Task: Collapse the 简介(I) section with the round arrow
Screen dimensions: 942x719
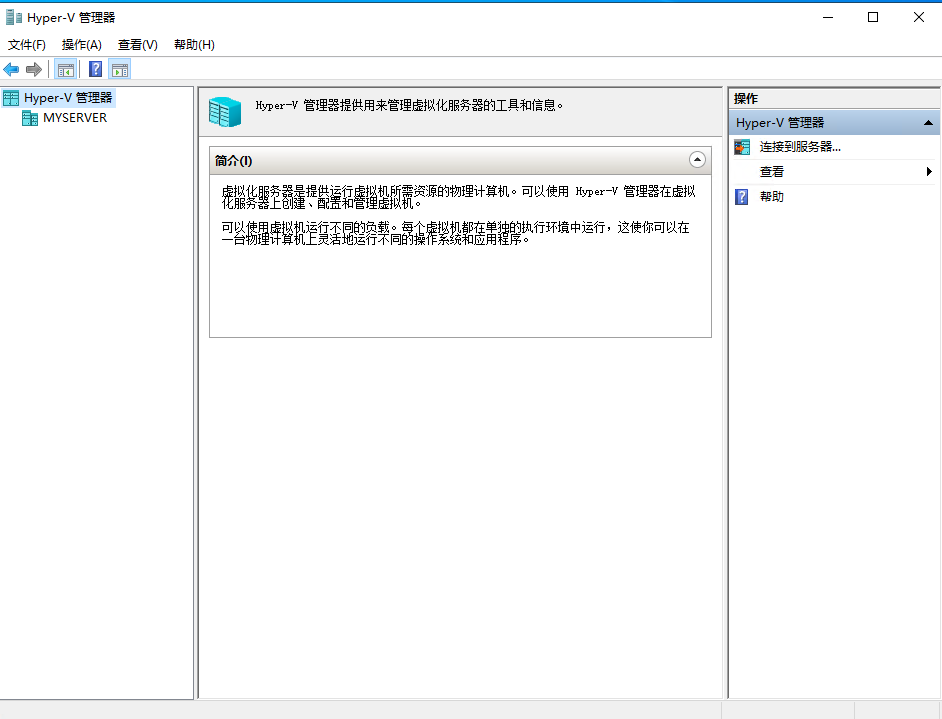Action: pos(697,160)
